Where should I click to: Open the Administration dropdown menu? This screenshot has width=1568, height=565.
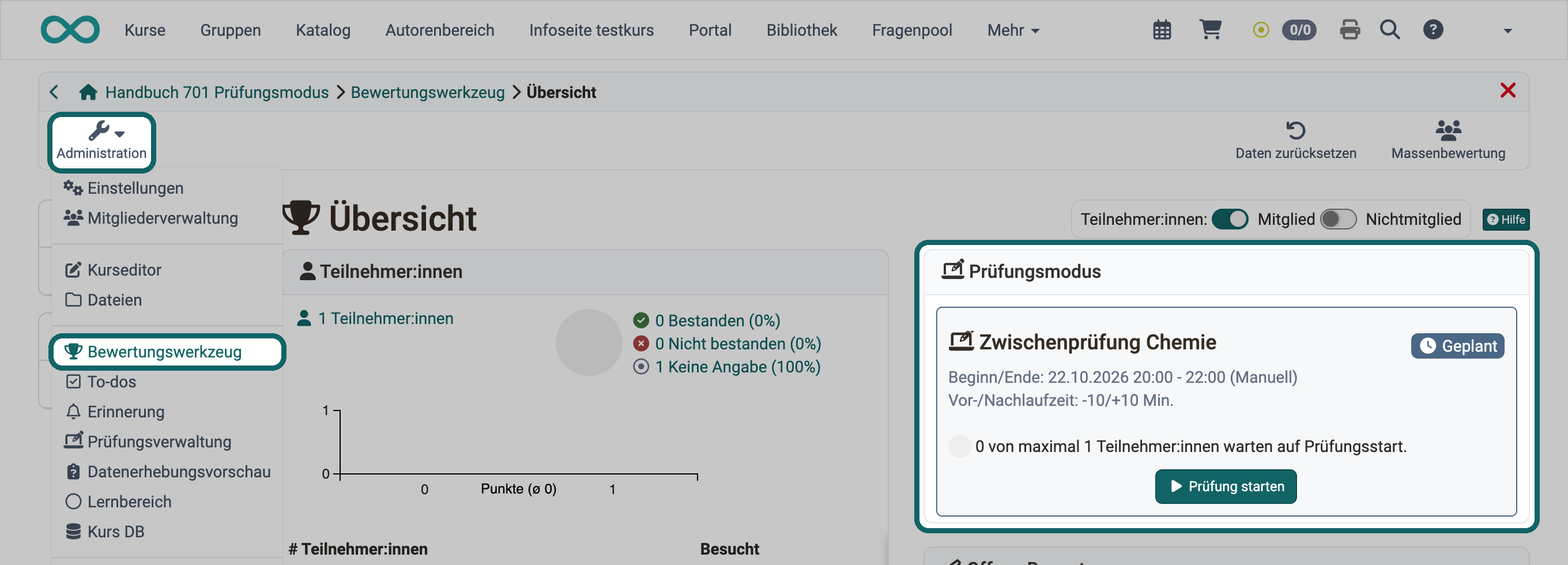click(x=101, y=141)
